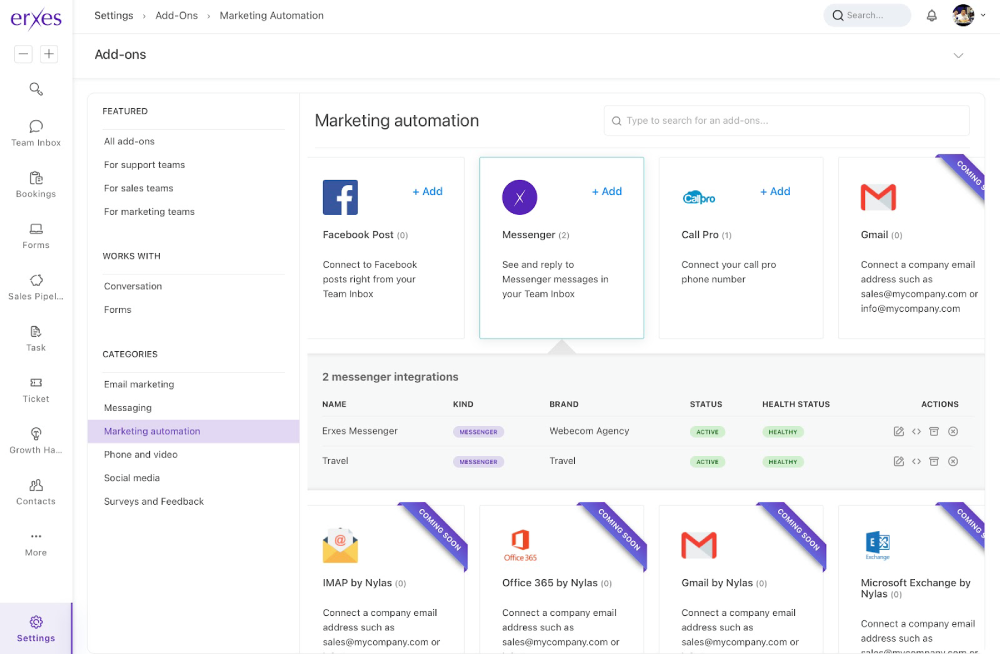This screenshot has height=654, width=1000.
Task: Click the IMAP by Nylas envelope icon
Action: 340,546
